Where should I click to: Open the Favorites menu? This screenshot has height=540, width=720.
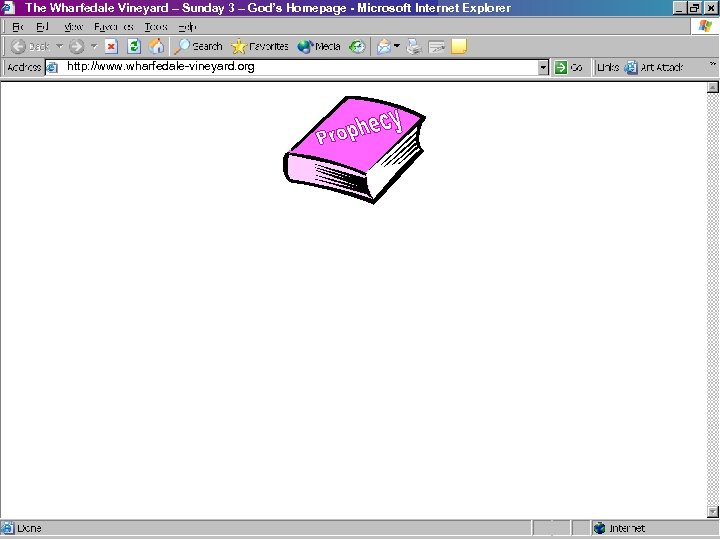pos(113,27)
